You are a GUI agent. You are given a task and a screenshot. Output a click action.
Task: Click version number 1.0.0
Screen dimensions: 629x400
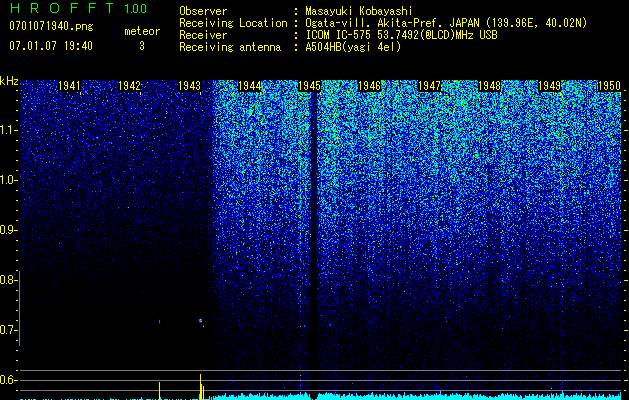tap(135, 9)
